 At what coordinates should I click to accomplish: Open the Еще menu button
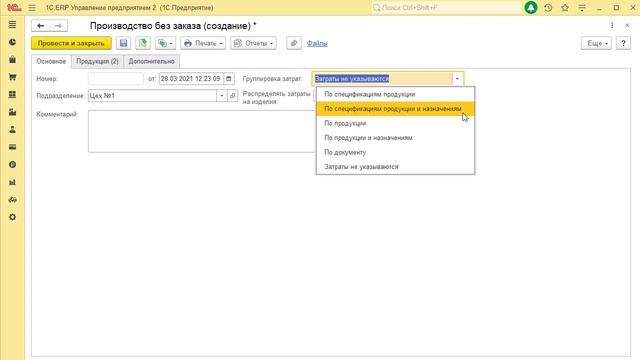pos(596,43)
